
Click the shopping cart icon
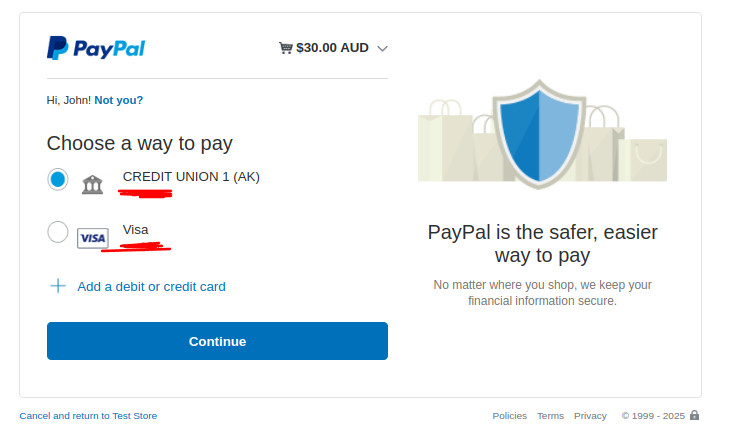[286, 48]
